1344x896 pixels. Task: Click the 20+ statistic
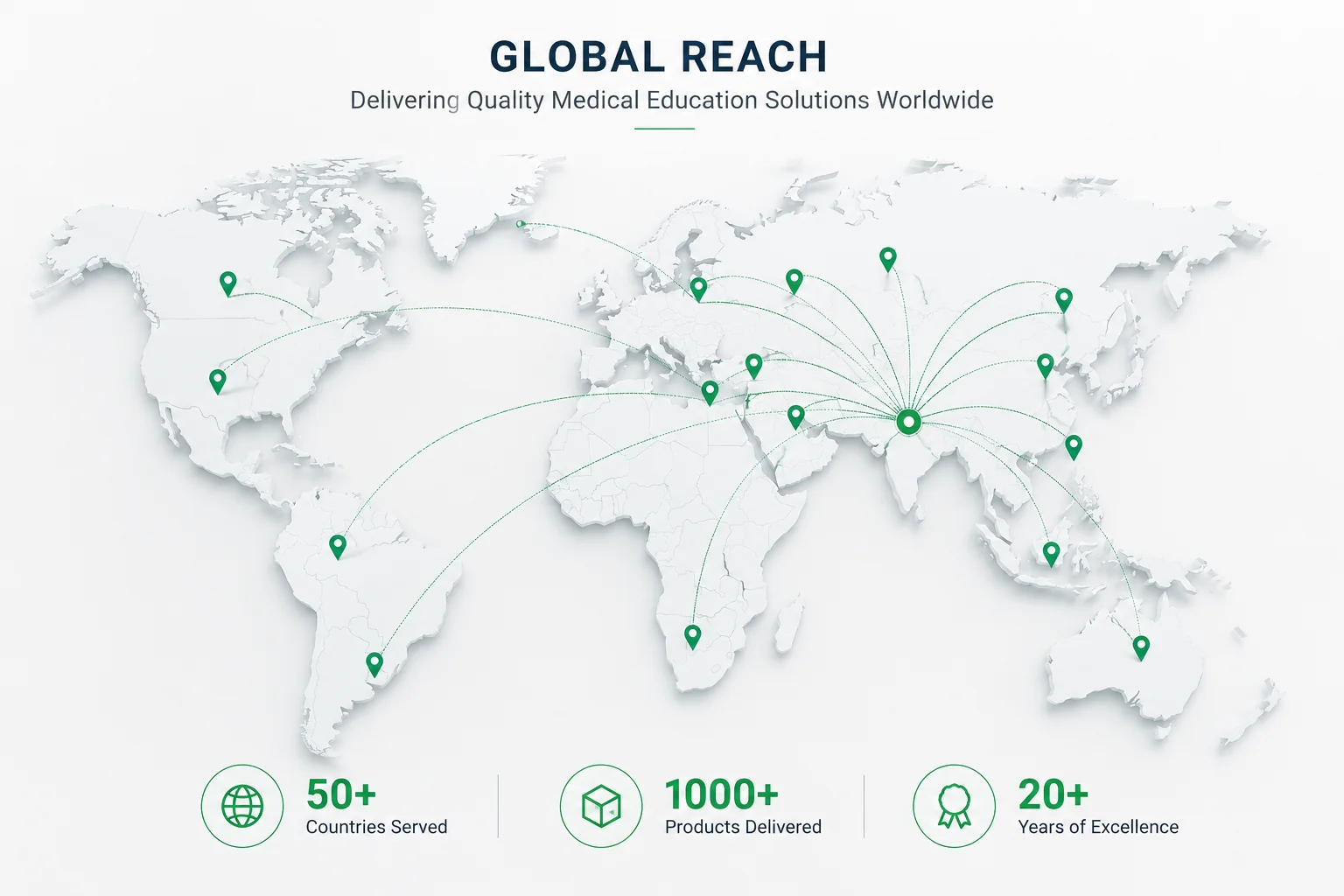(1053, 794)
